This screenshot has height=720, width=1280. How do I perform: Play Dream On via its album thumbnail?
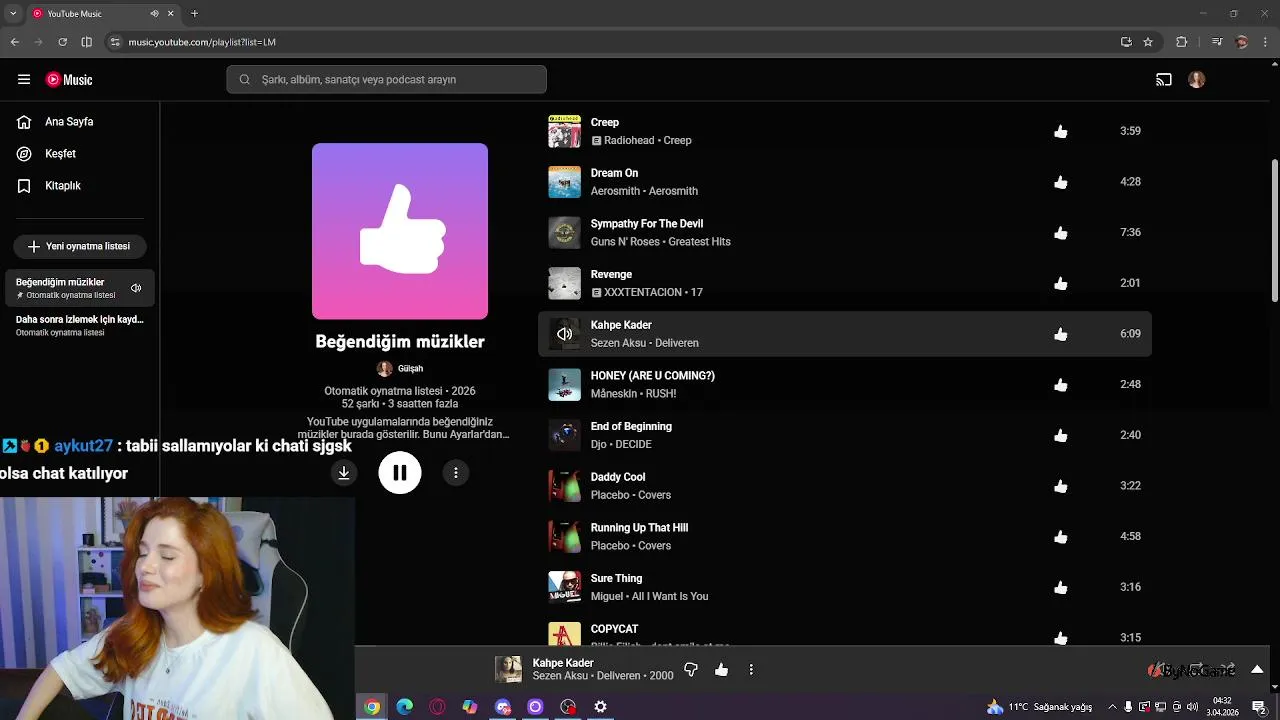[564, 182]
